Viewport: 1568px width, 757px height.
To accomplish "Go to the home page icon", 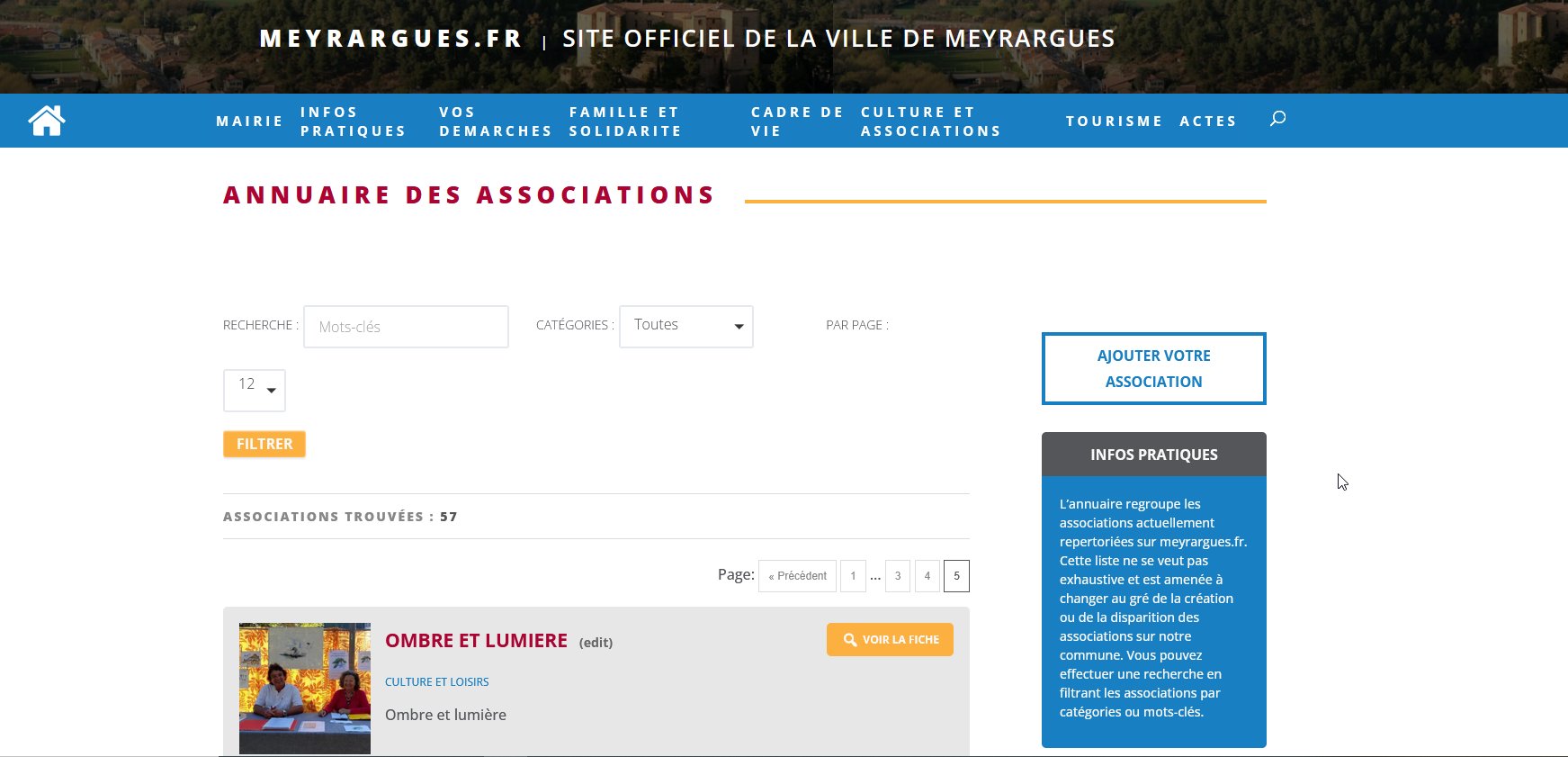I will pos(47,121).
